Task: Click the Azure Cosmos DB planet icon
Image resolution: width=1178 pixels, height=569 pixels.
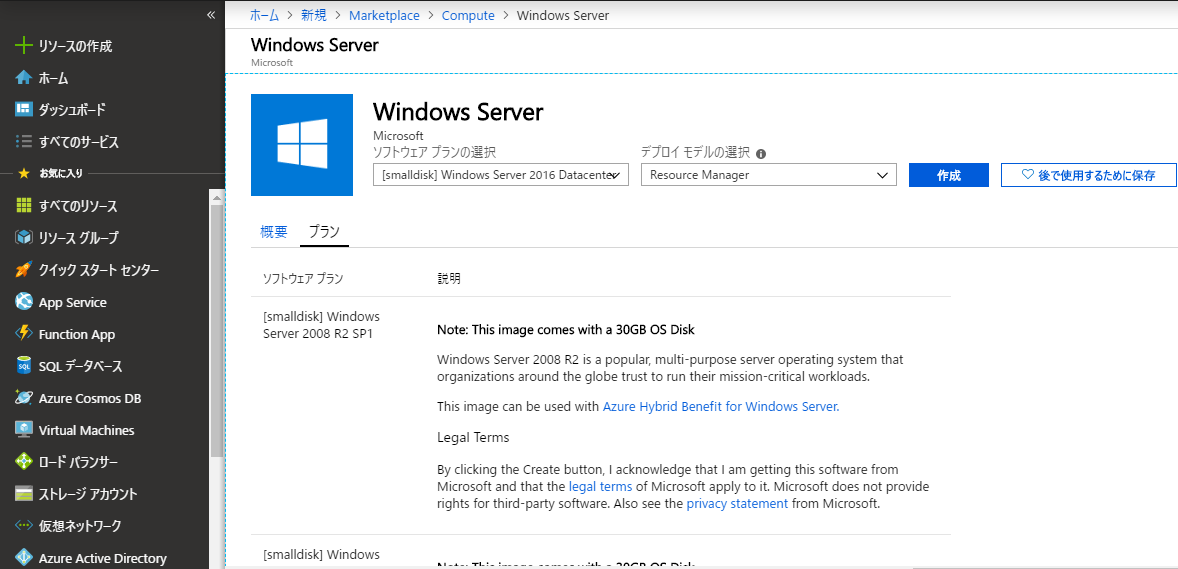Action: click(24, 398)
